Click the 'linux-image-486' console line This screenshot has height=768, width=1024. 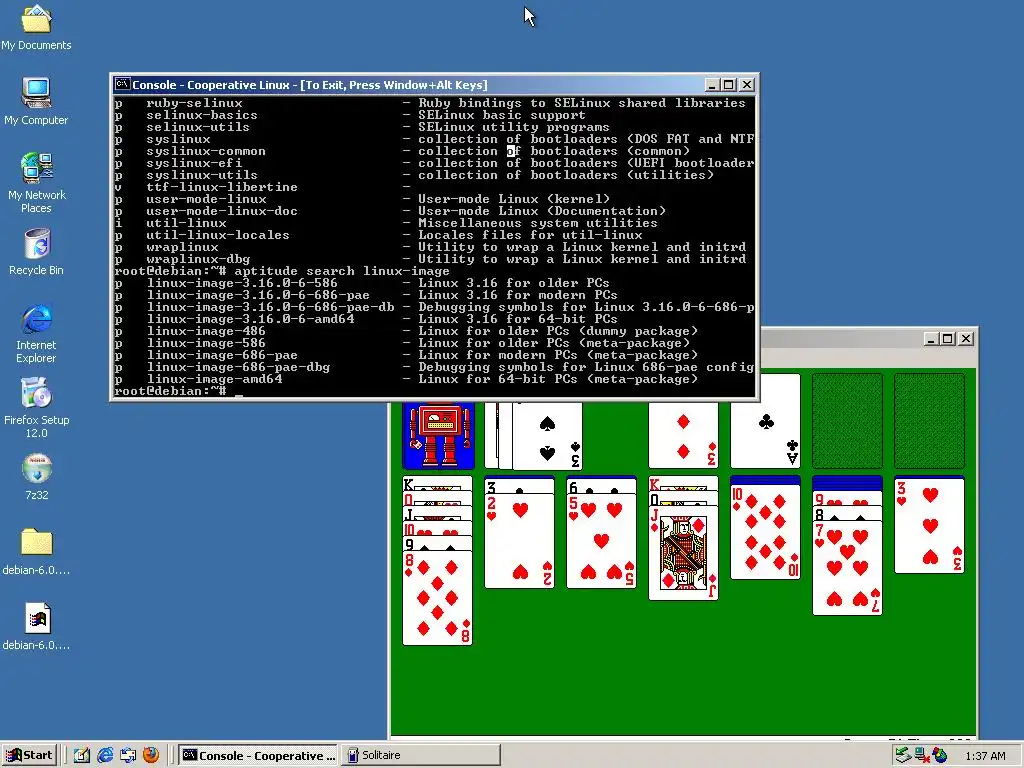point(406,331)
